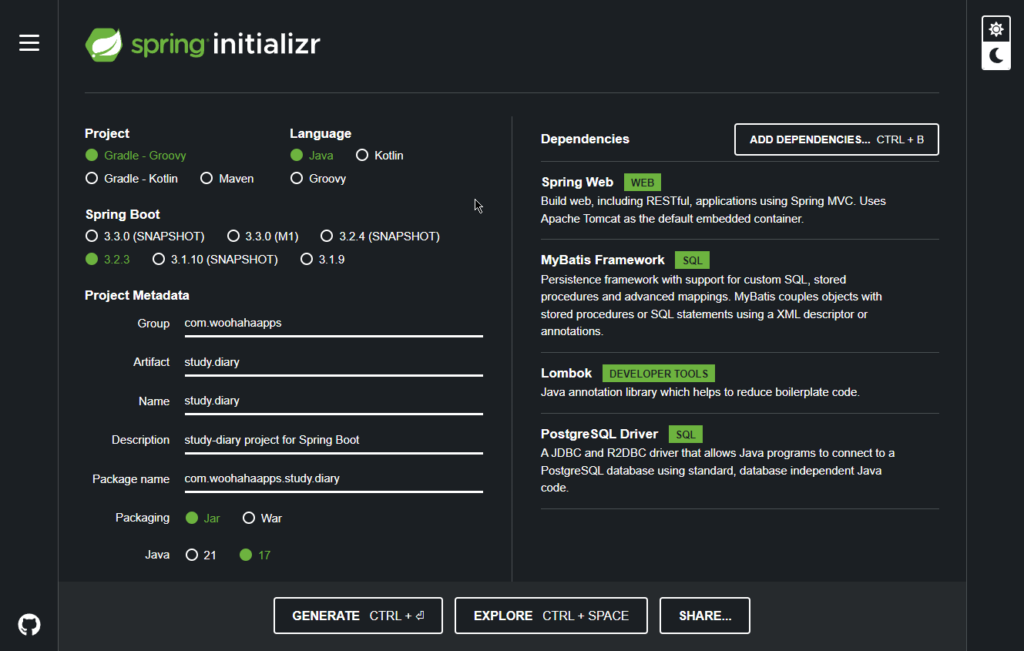1024x651 pixels.
Task: Focus the Artifact input field
Action: coord(334,363)
